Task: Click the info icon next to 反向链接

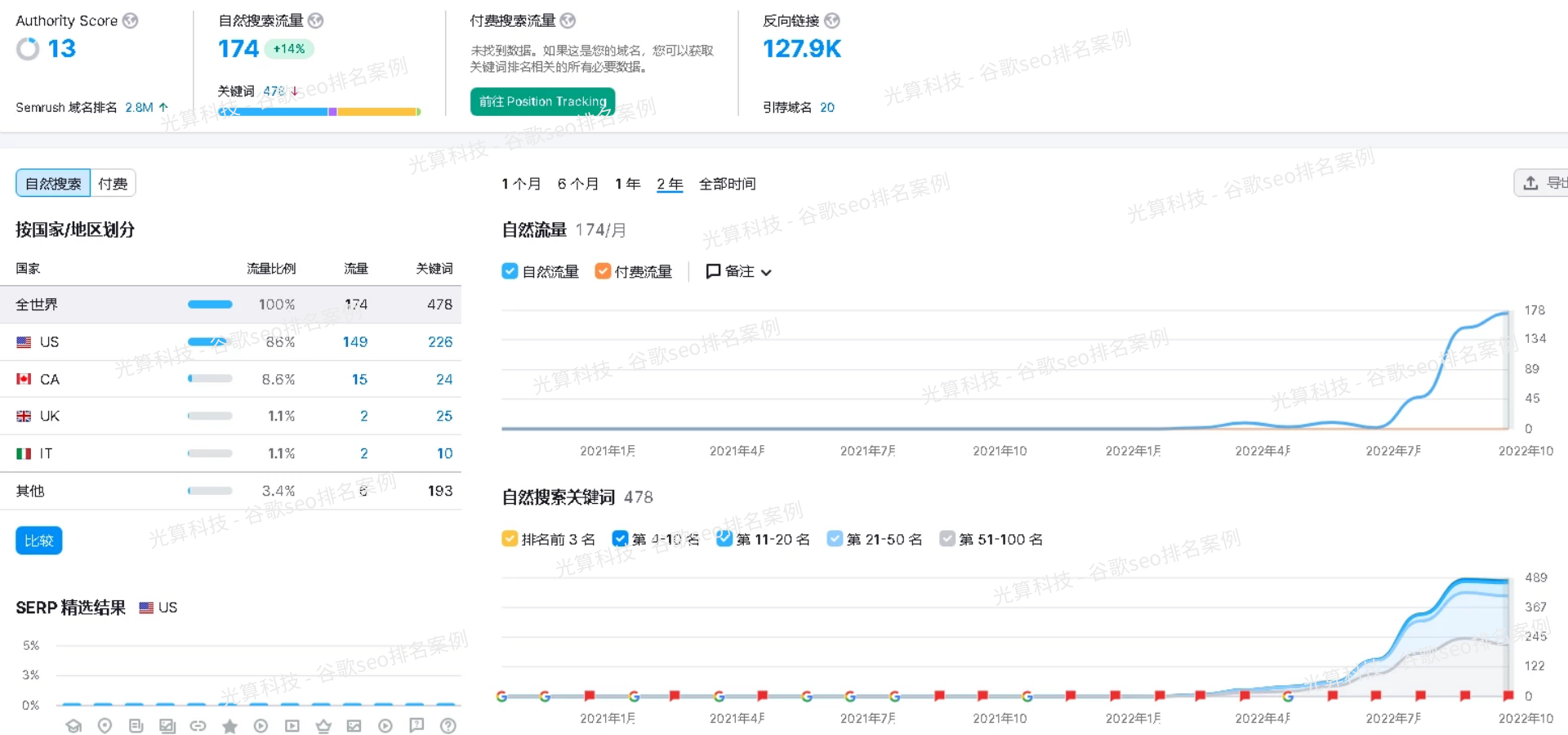Action: (x=832, y=20)
